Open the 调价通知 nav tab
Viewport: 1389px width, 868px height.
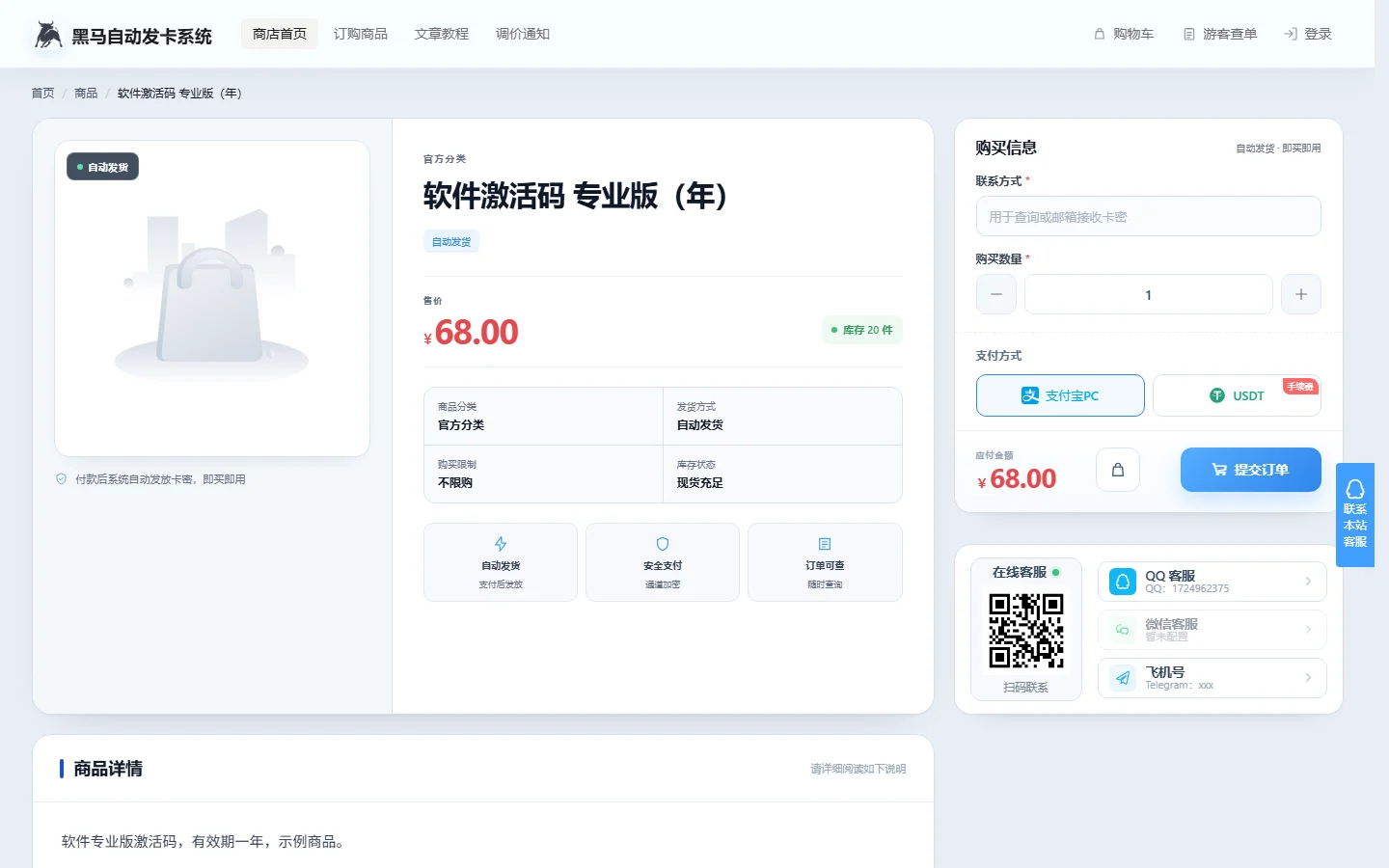pos(523,34)
